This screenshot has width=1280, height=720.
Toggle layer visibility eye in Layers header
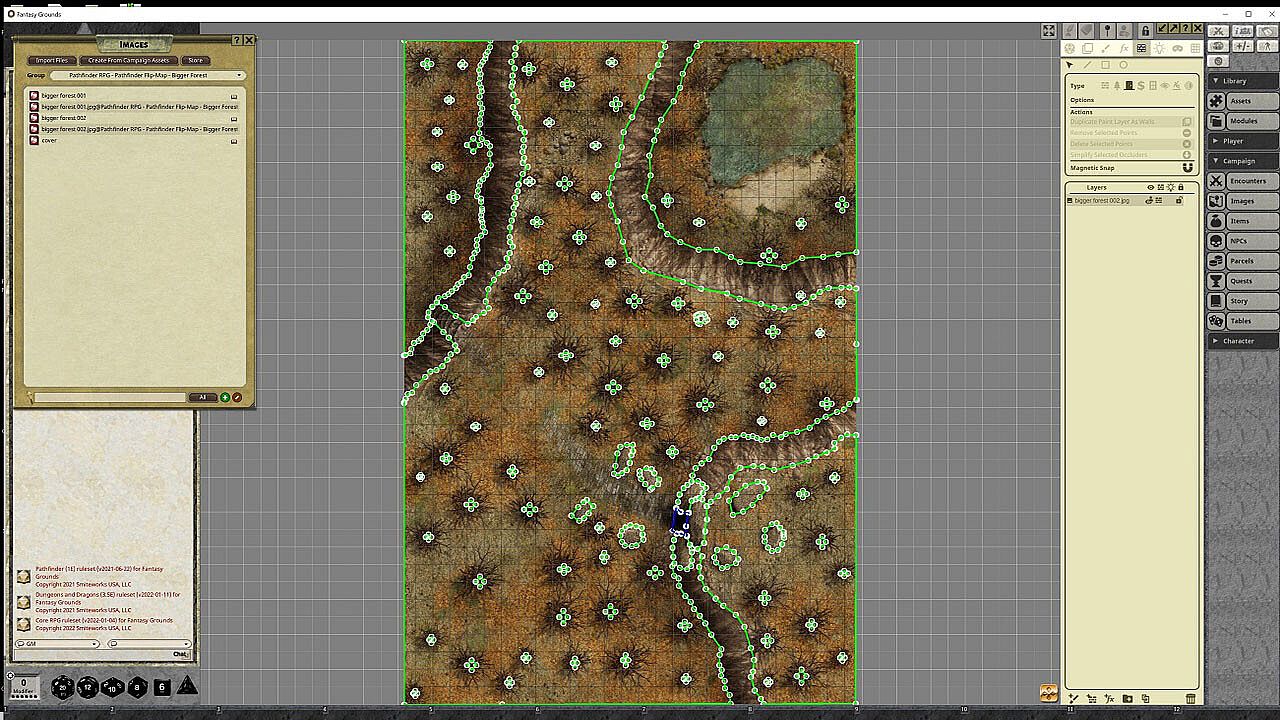pos(1151,187)
